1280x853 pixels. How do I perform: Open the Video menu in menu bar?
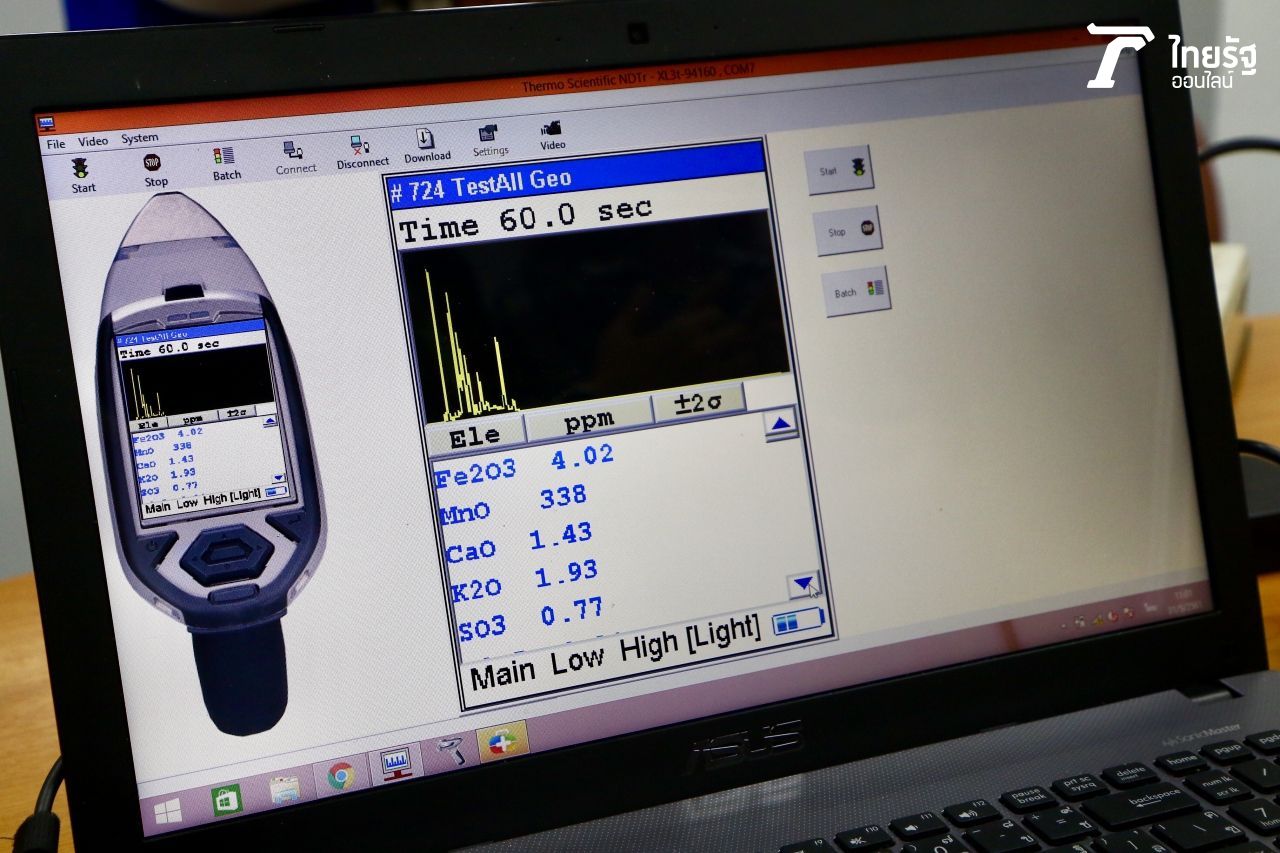pos(93,142)
